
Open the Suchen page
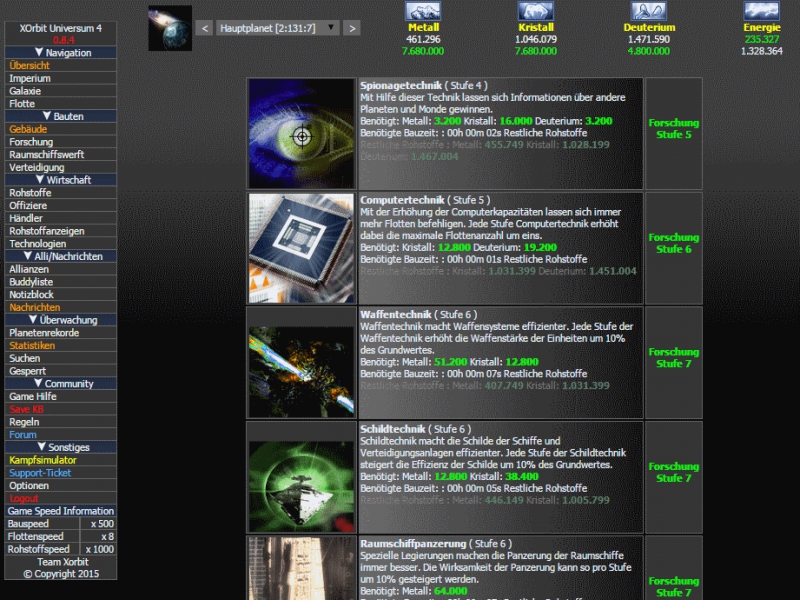click(x=24, y=358)
